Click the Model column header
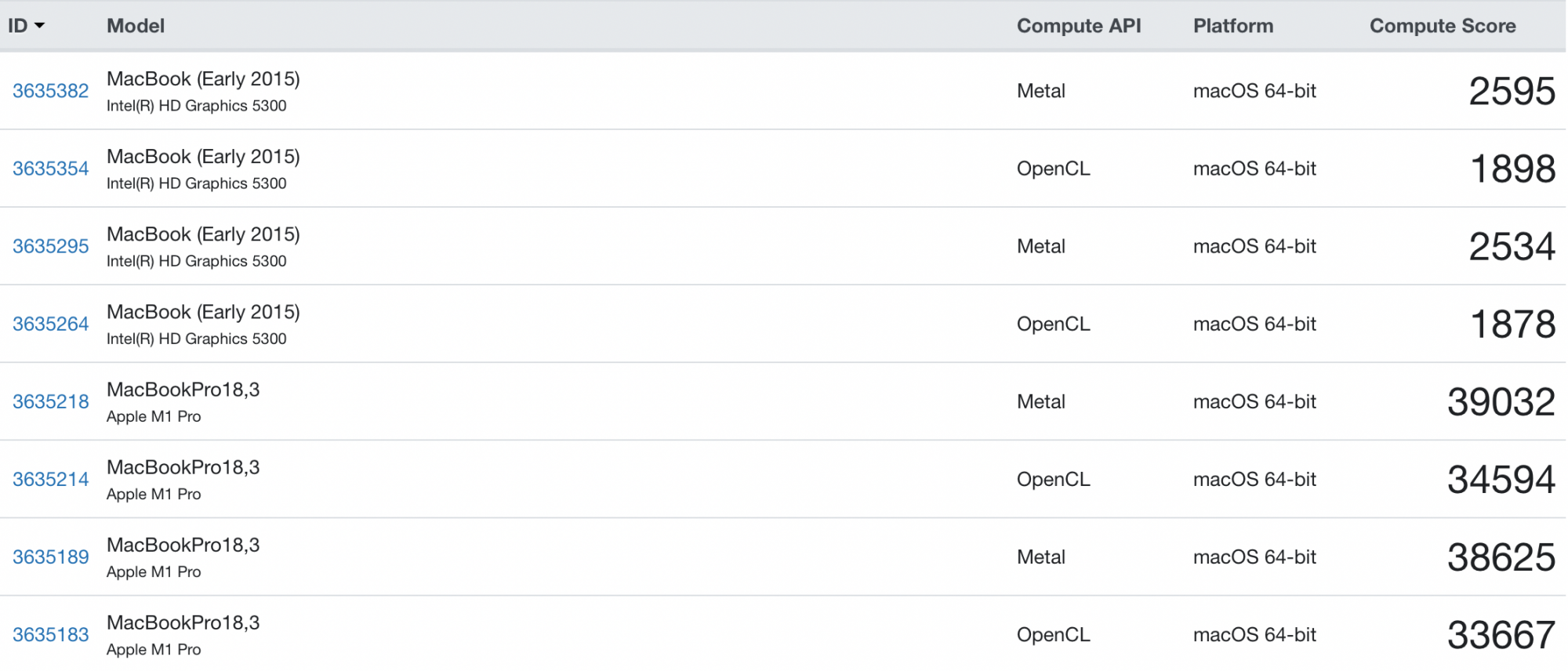This screenshot has height=671, width=1568. tap(136, 26)
